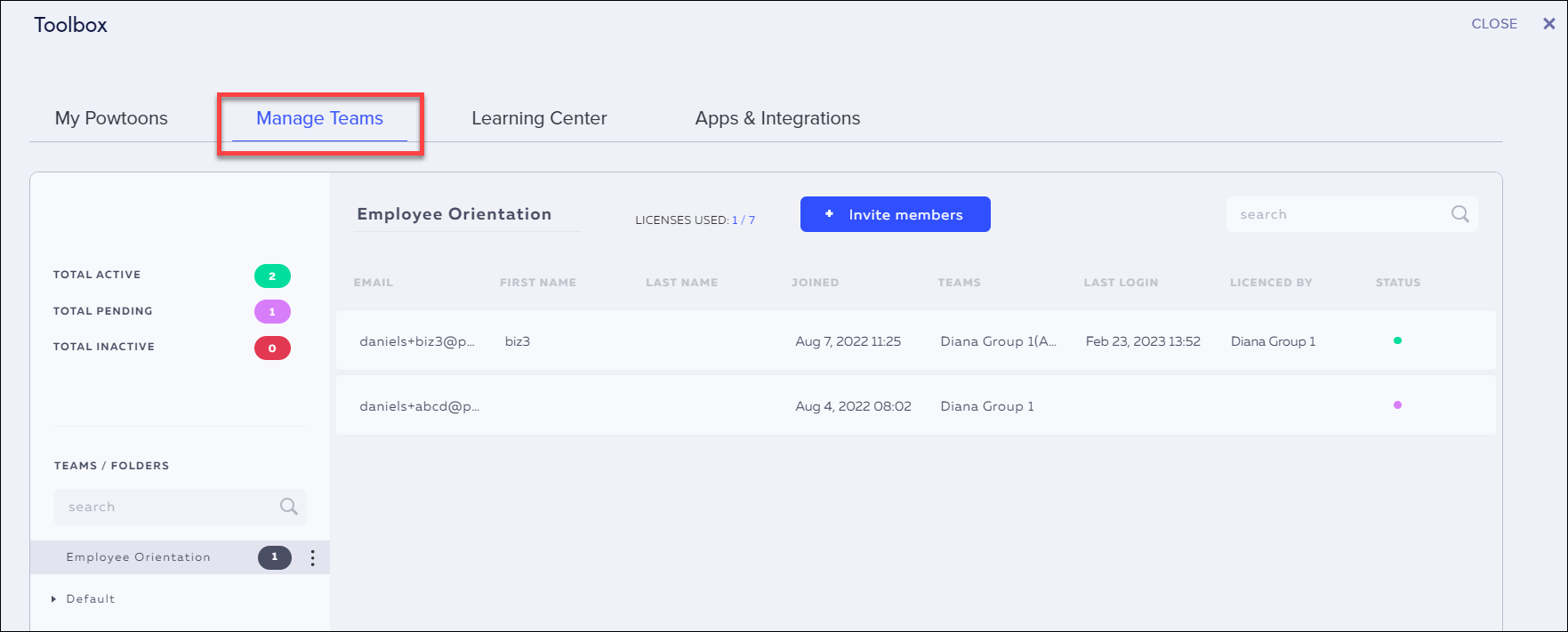Select the daniels+abcd@p... email cell
1568x632 pixels.
pos(419,406)
